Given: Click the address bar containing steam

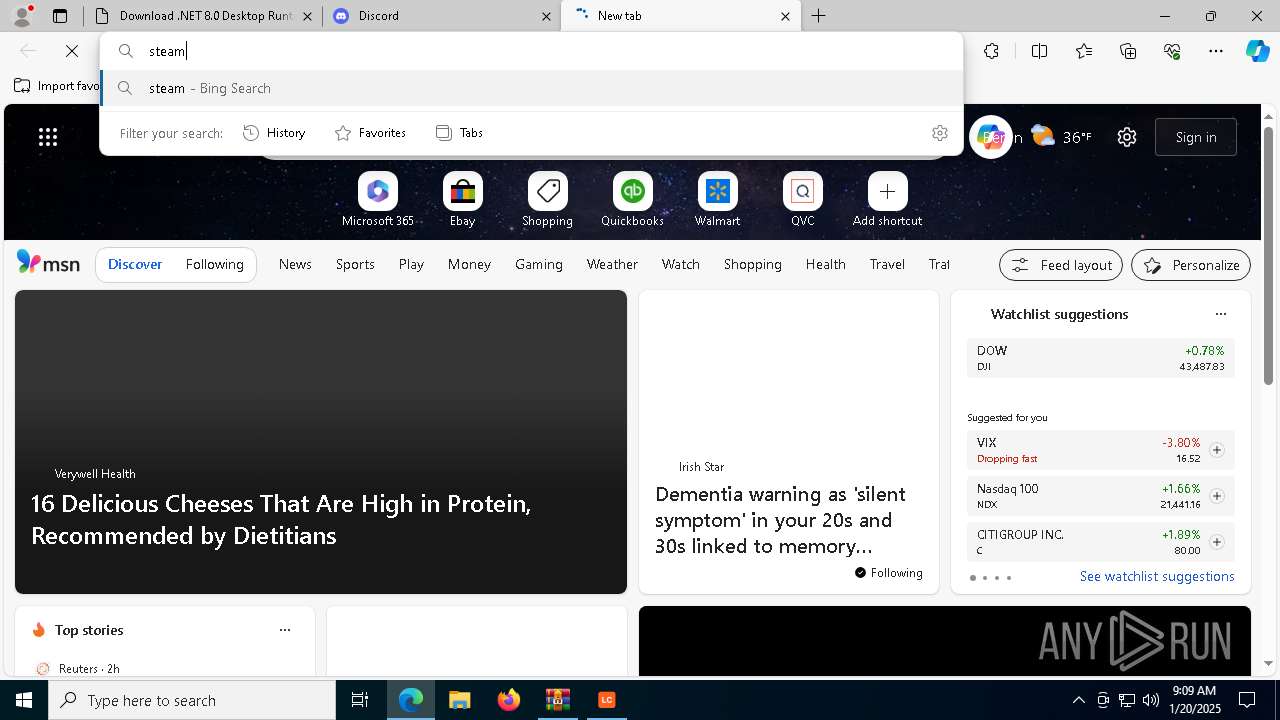Looking at the screenshot, I should (531, 51).
